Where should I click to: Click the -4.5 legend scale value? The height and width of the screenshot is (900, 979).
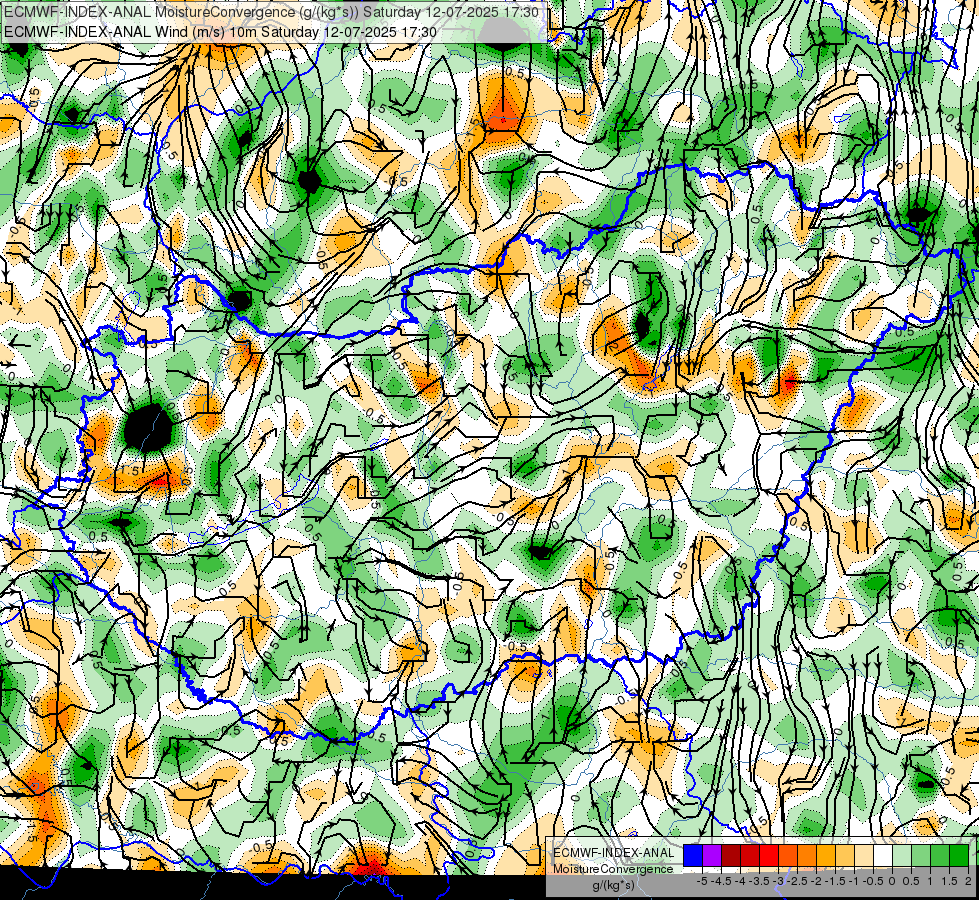pos(721,881)
